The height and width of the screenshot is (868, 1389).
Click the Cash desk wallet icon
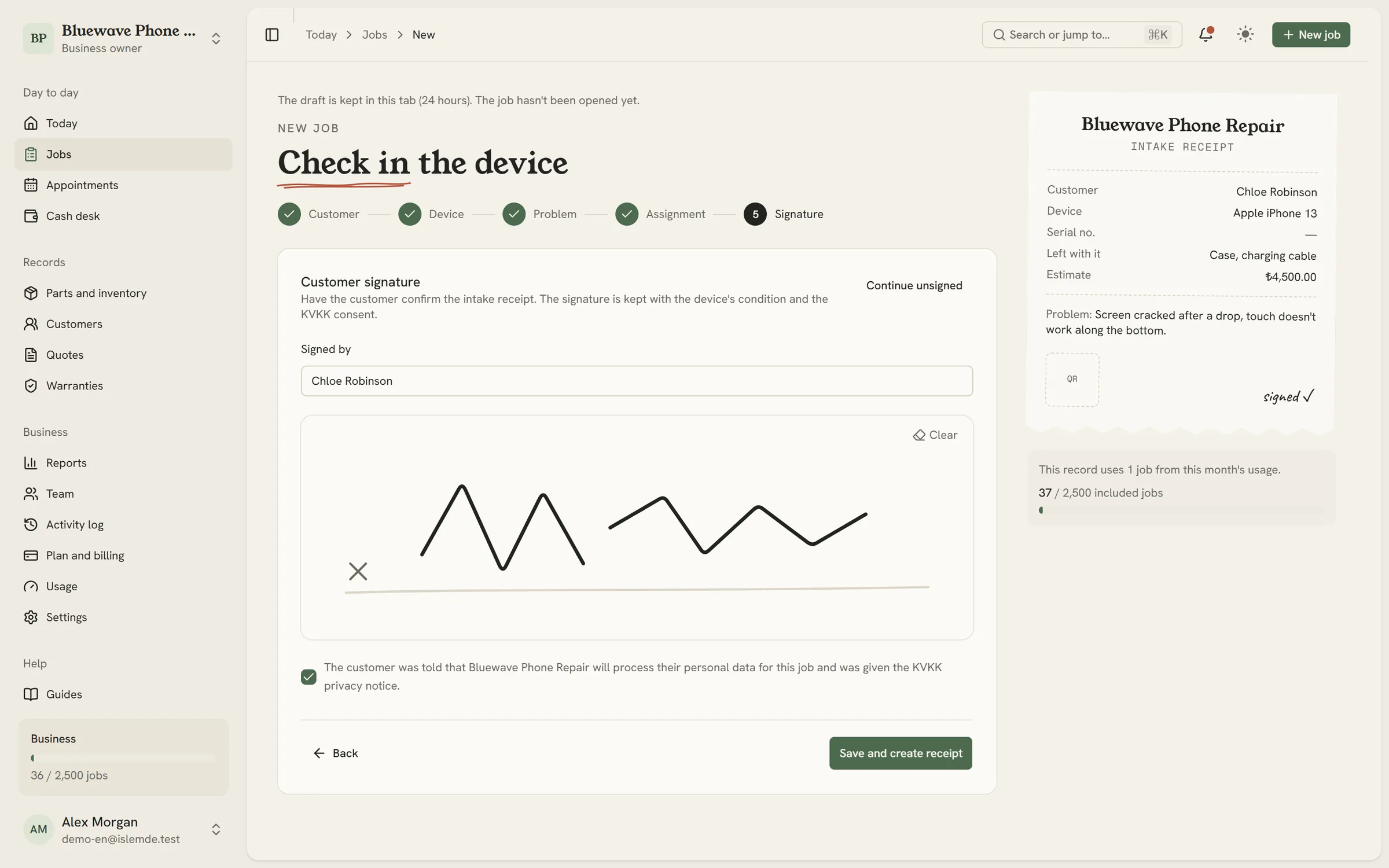tap(31, 216)
